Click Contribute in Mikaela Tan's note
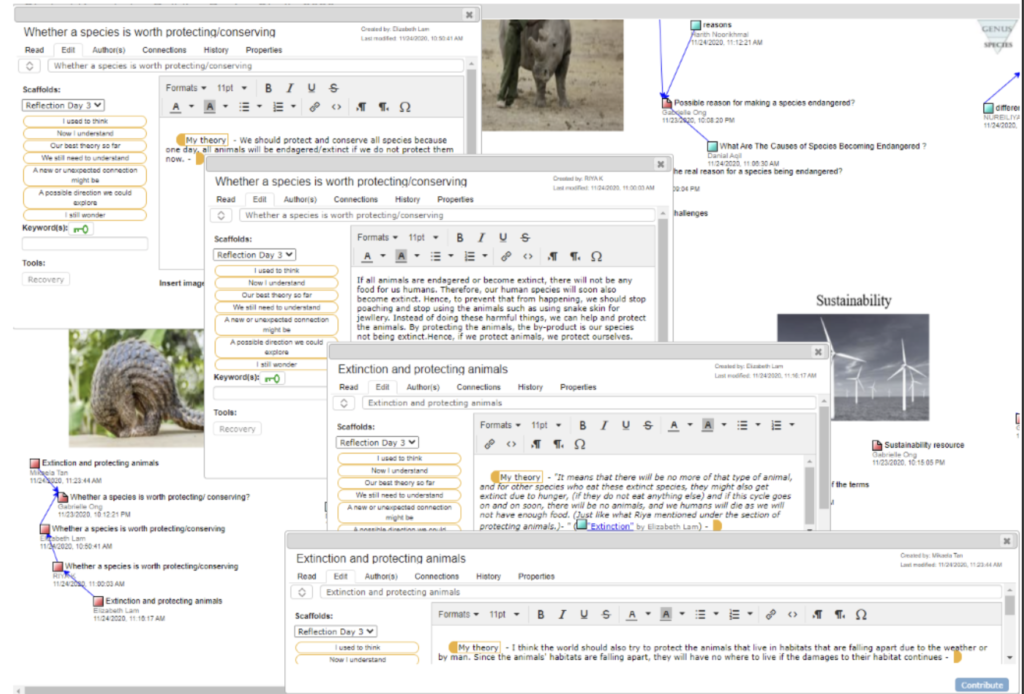This screenshot has width=1024, height=694. (x=982, y=685)
